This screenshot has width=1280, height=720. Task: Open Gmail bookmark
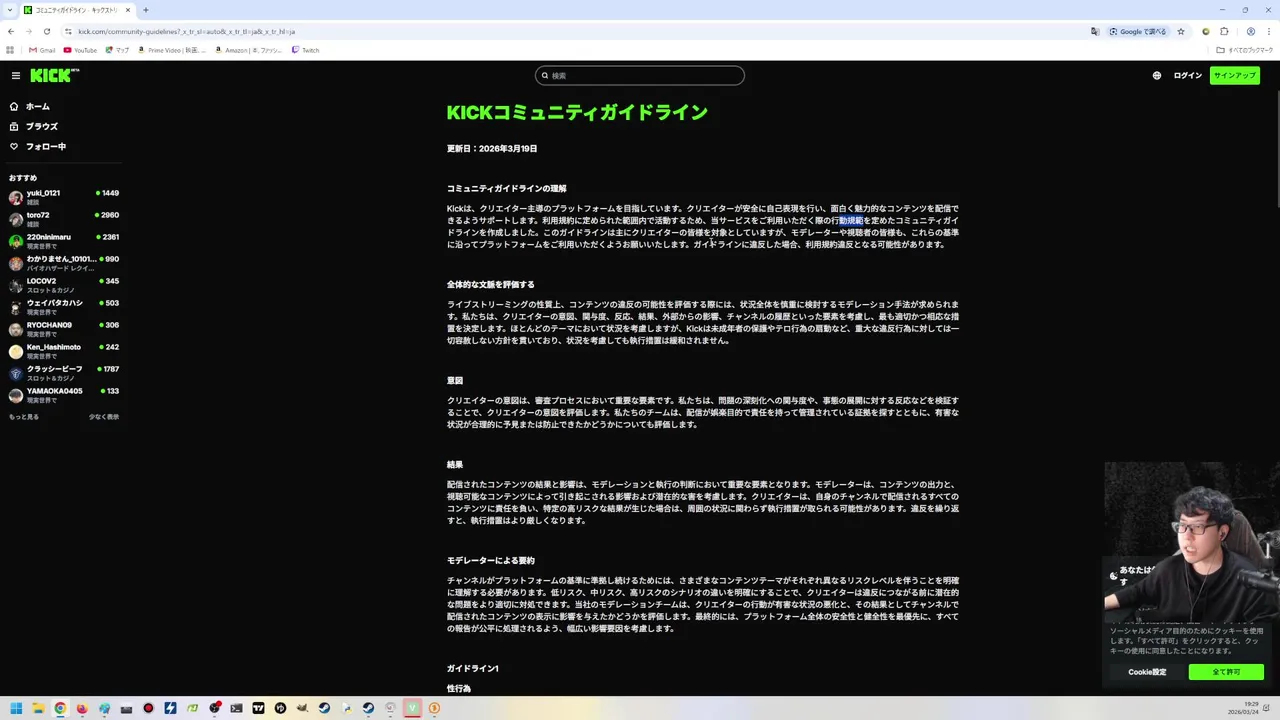pos(42,50)
